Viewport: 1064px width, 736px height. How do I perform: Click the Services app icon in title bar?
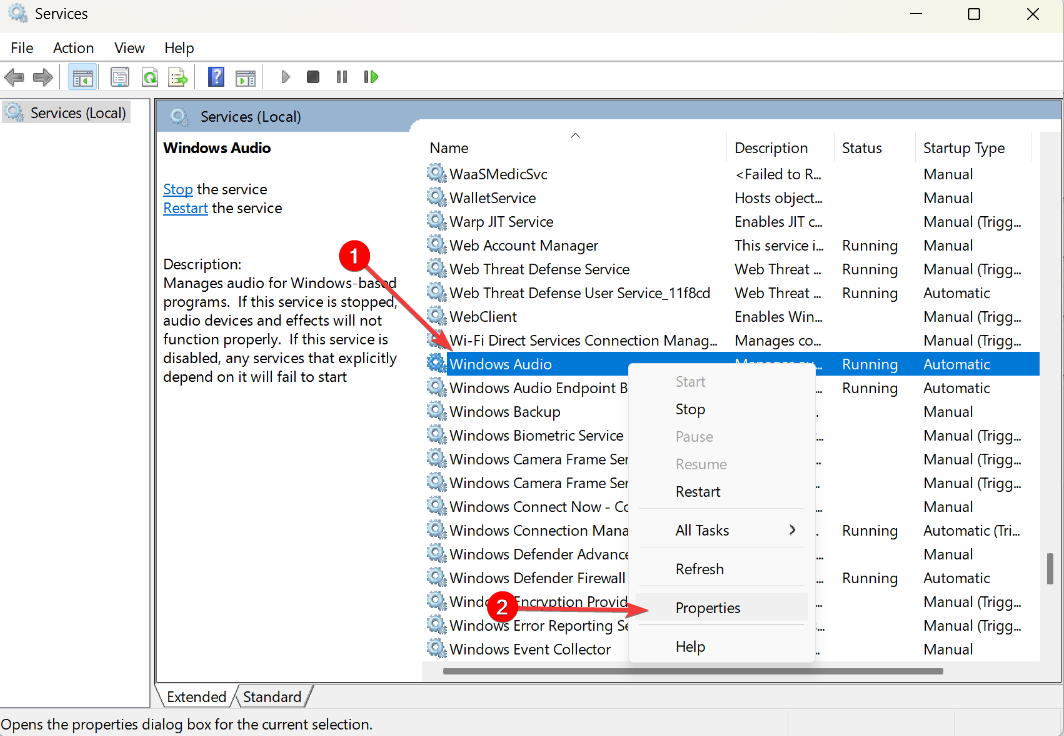pos(18,14)
